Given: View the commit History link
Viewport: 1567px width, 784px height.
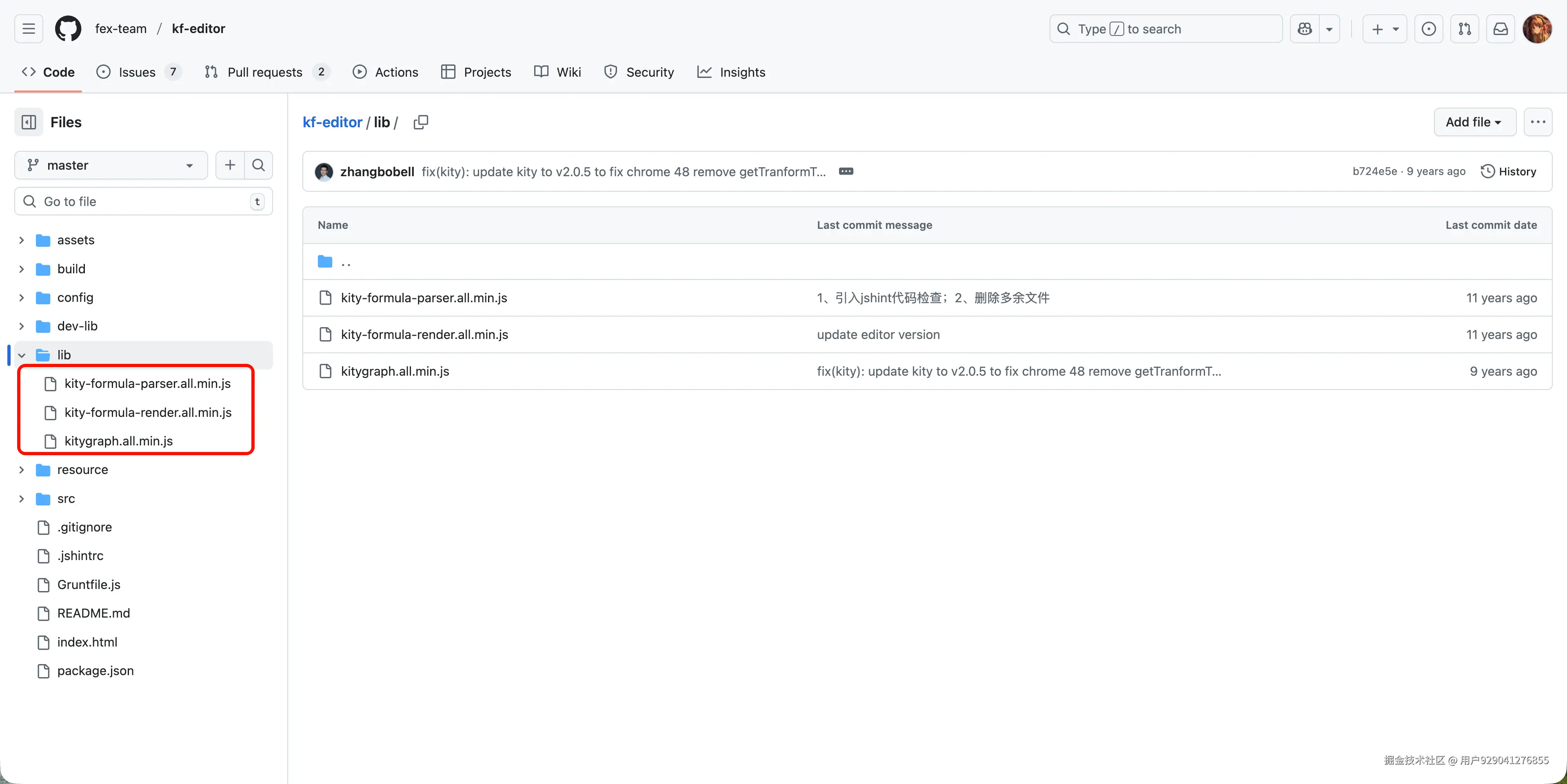Looking at the screenshot, I should click(x=1509, y=171).
